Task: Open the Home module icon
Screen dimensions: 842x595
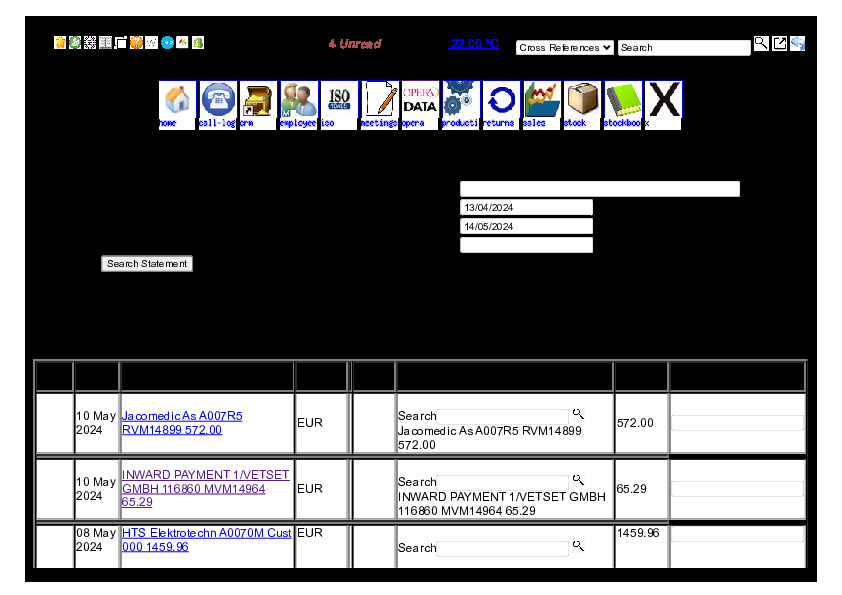Action: coord(177,101)
